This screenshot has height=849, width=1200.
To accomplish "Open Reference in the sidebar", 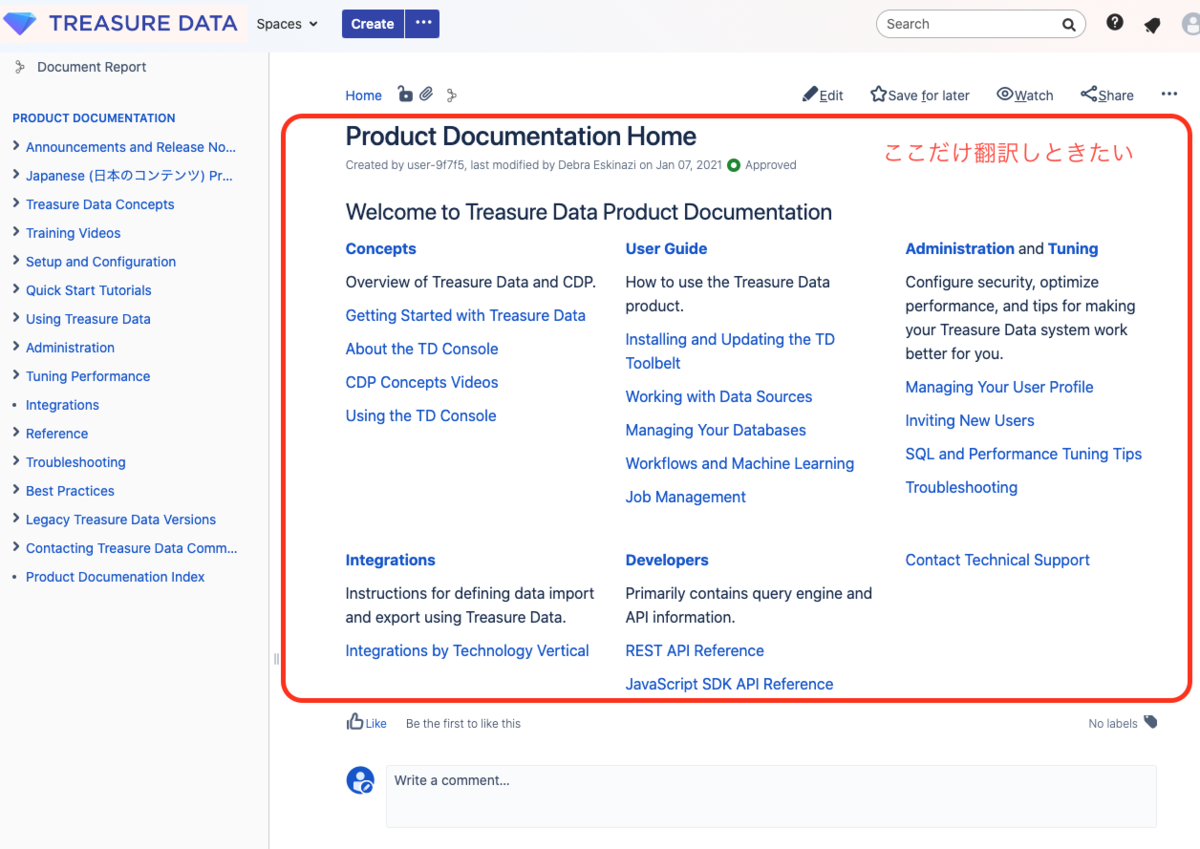I will coord(57,434).
